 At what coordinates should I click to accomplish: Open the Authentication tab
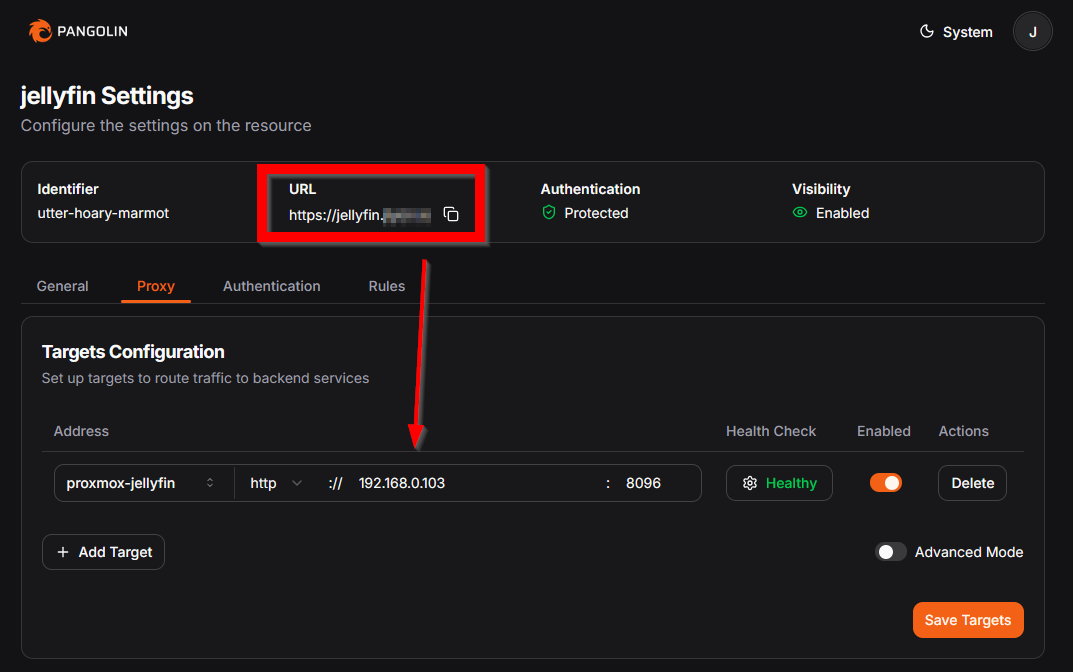(x=271, y=286)
